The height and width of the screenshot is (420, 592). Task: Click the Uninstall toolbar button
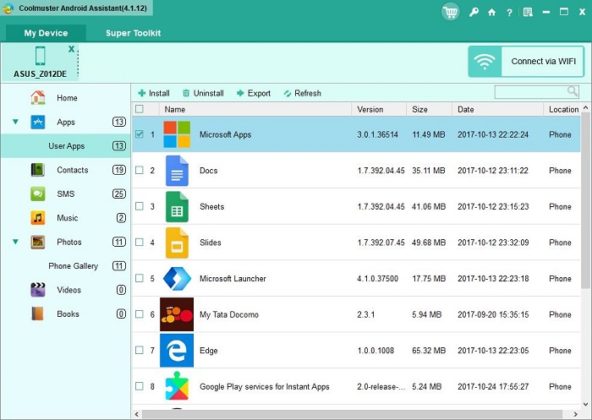point(203,93)
